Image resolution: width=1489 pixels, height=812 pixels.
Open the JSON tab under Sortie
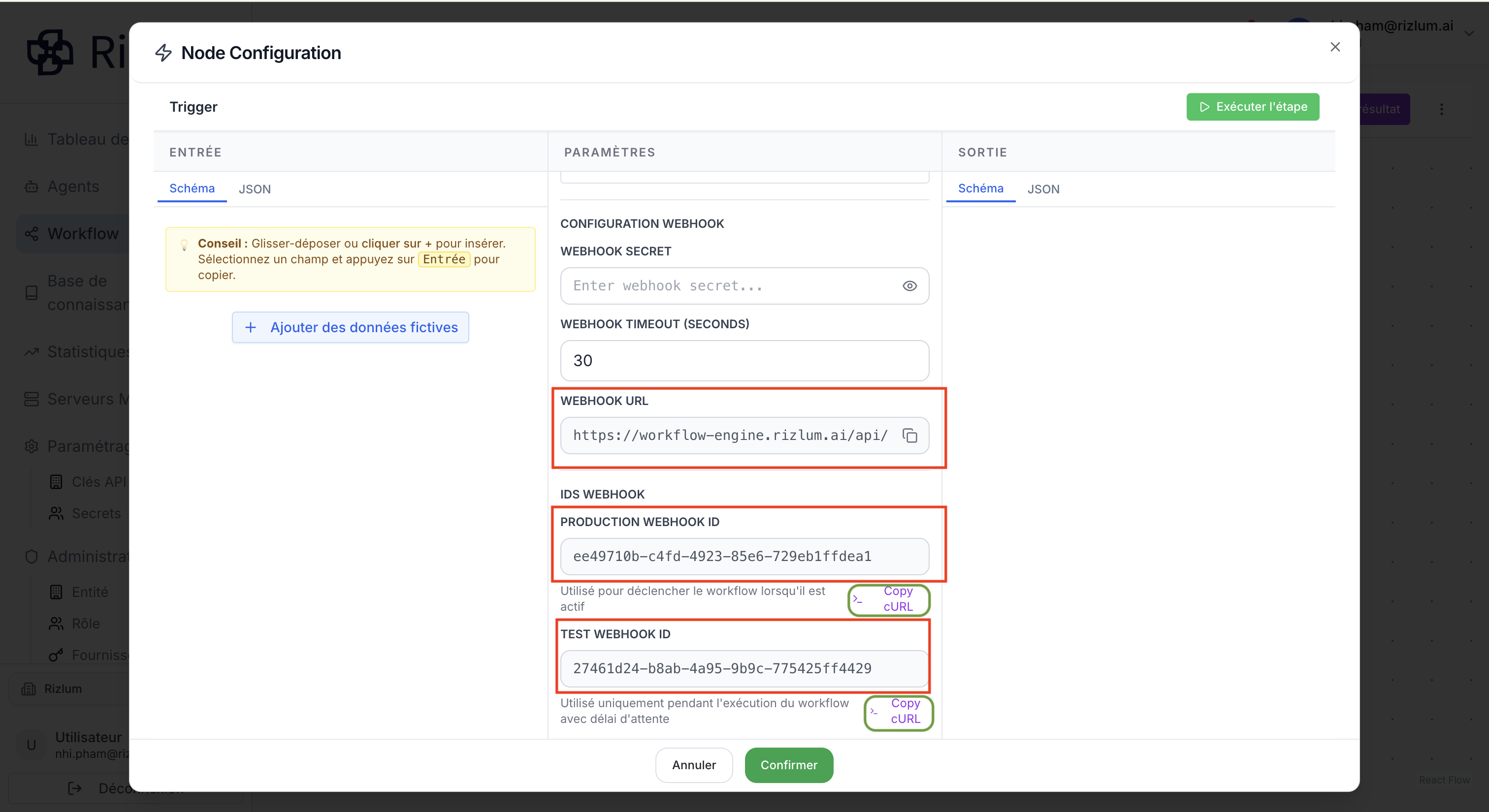1043,189
